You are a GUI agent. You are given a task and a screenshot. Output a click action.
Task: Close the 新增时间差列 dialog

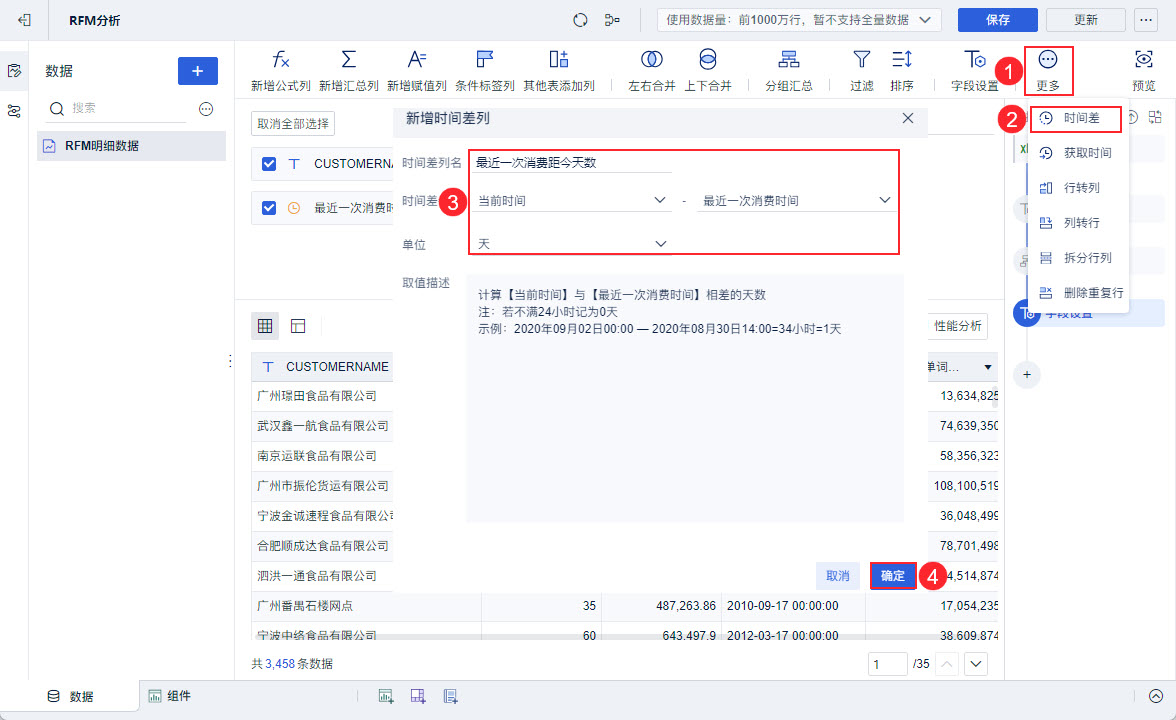[x=908, y=118]
